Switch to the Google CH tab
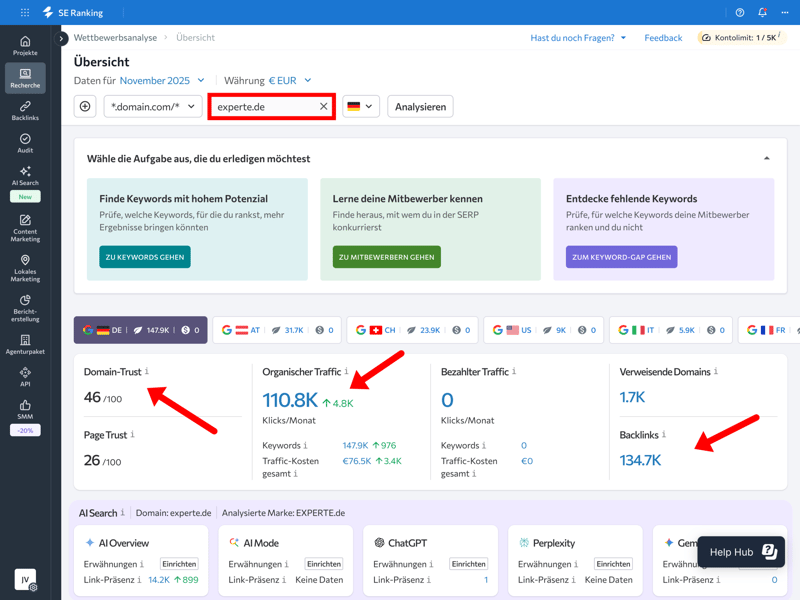 (x=411, y=330)
